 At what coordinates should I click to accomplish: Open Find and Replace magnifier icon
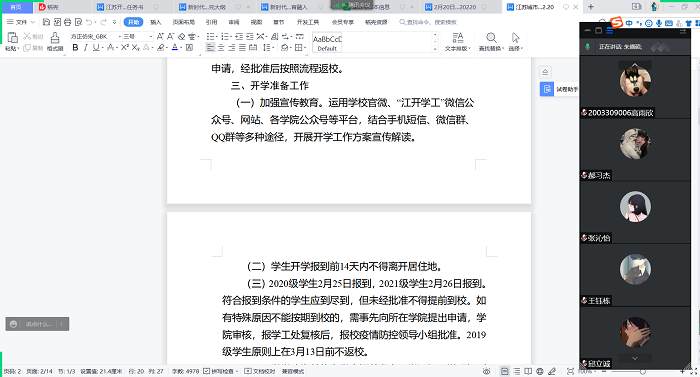[491, 42]
